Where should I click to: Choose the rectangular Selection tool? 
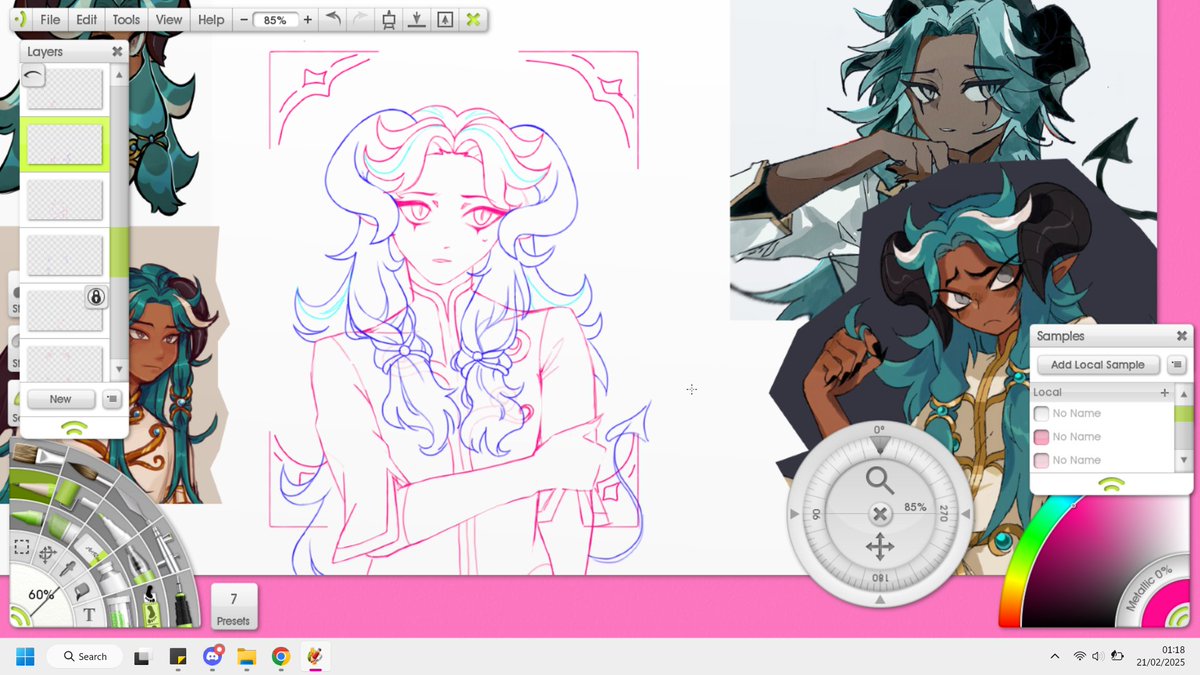tap(22, 547)
